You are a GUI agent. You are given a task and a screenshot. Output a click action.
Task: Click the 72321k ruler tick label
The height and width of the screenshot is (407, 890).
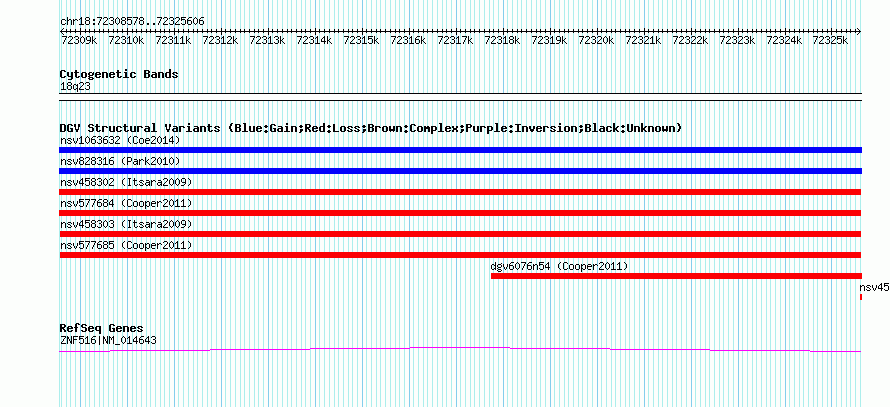644,41
